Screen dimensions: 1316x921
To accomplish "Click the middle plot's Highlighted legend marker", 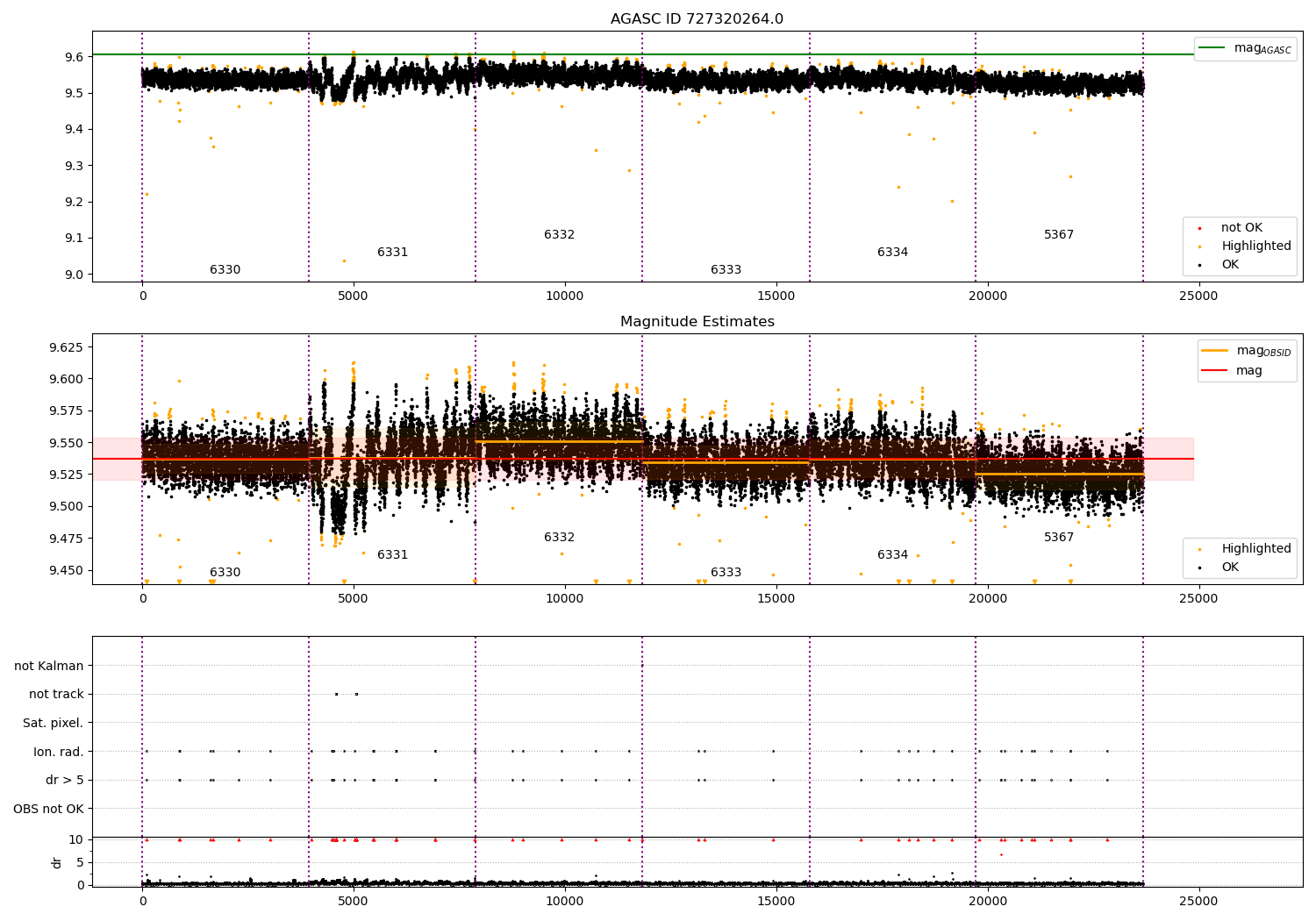I will point(1199,549).
